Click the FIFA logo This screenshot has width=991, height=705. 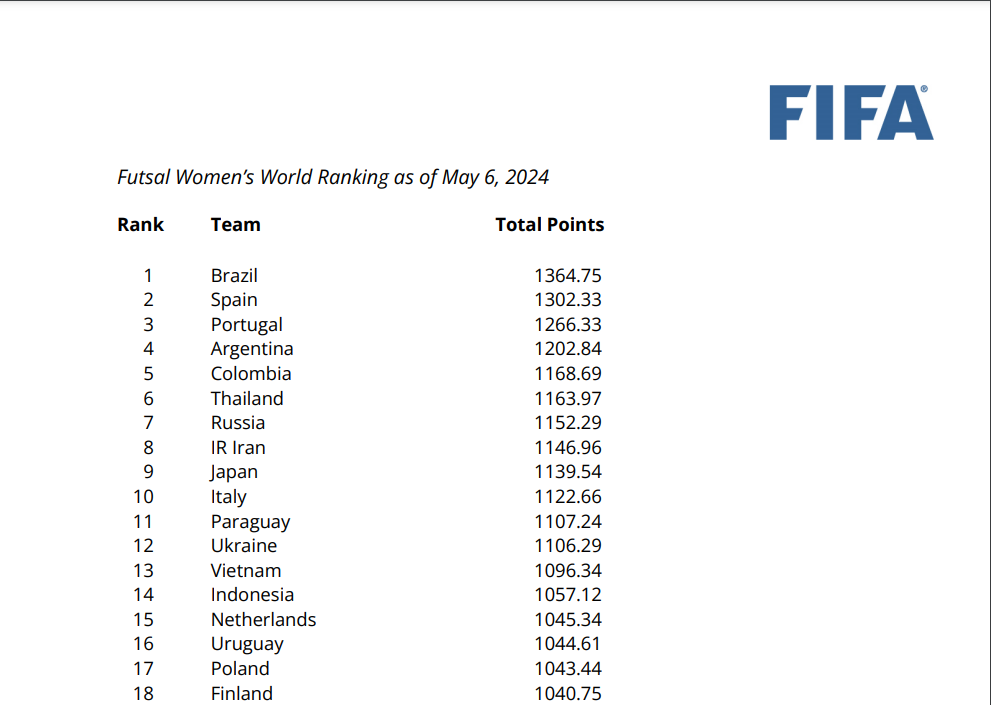850,112
